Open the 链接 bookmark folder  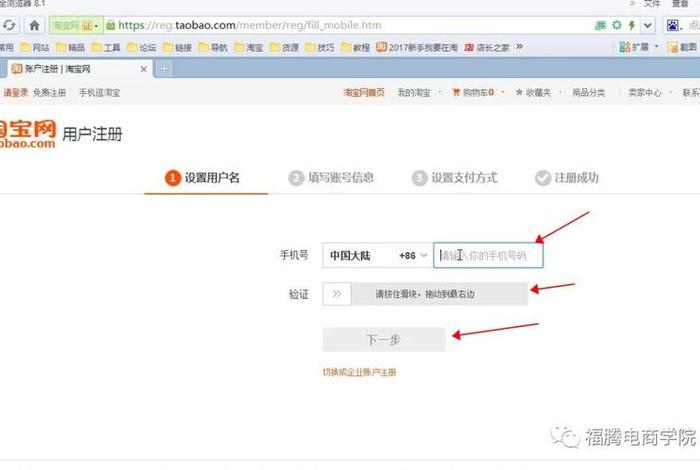(x=178, y=47)
